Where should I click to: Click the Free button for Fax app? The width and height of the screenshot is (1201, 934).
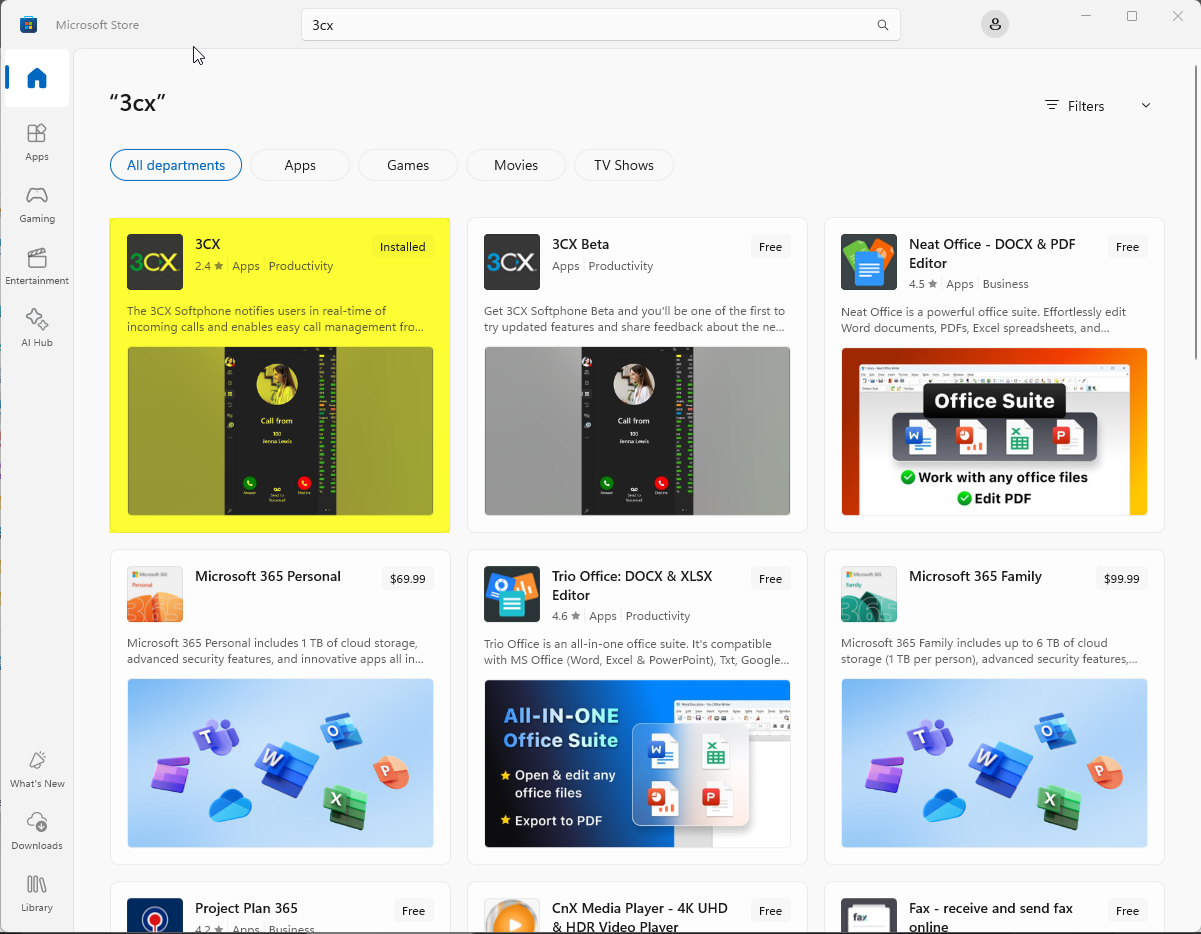click(x=1127, y=911)
